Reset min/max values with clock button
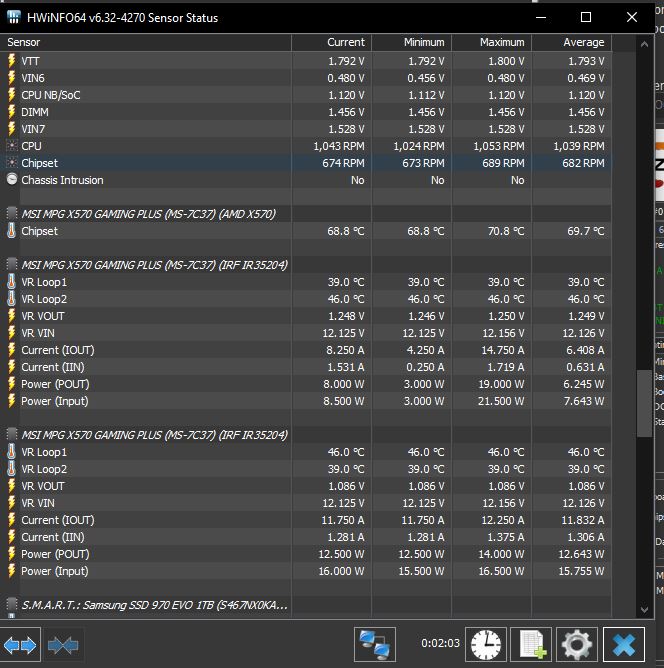This screenshot has height=668, width=664. [x=486, y=645]
